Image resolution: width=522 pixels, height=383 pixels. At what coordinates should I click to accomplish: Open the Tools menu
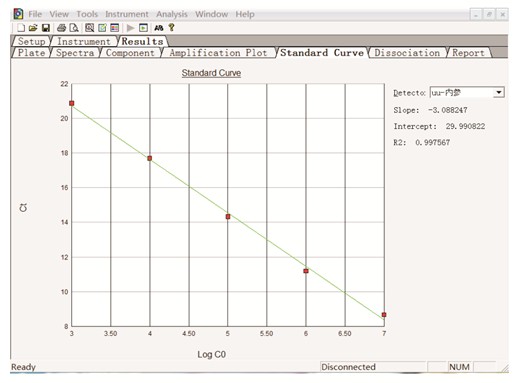[87, 14]
